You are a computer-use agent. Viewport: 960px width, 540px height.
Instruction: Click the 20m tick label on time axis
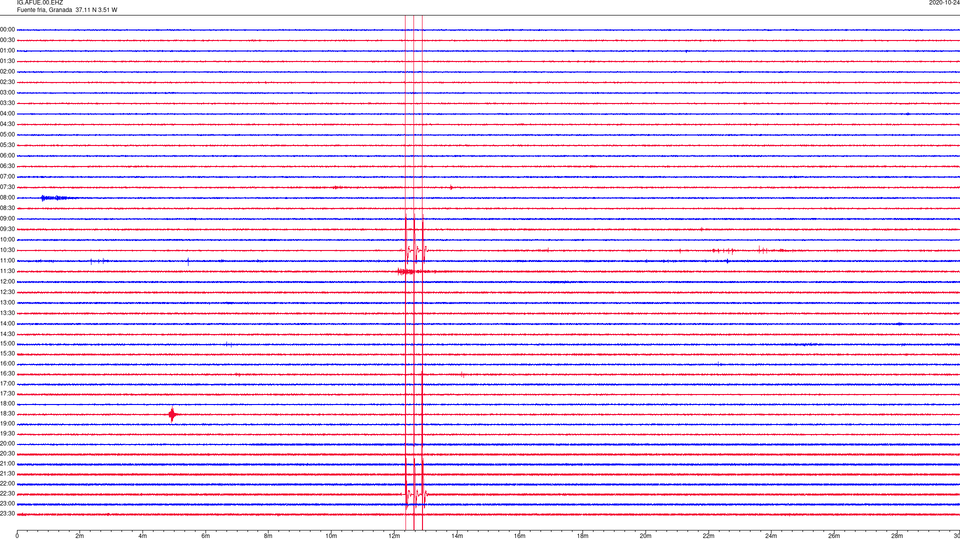click(645, 536)
